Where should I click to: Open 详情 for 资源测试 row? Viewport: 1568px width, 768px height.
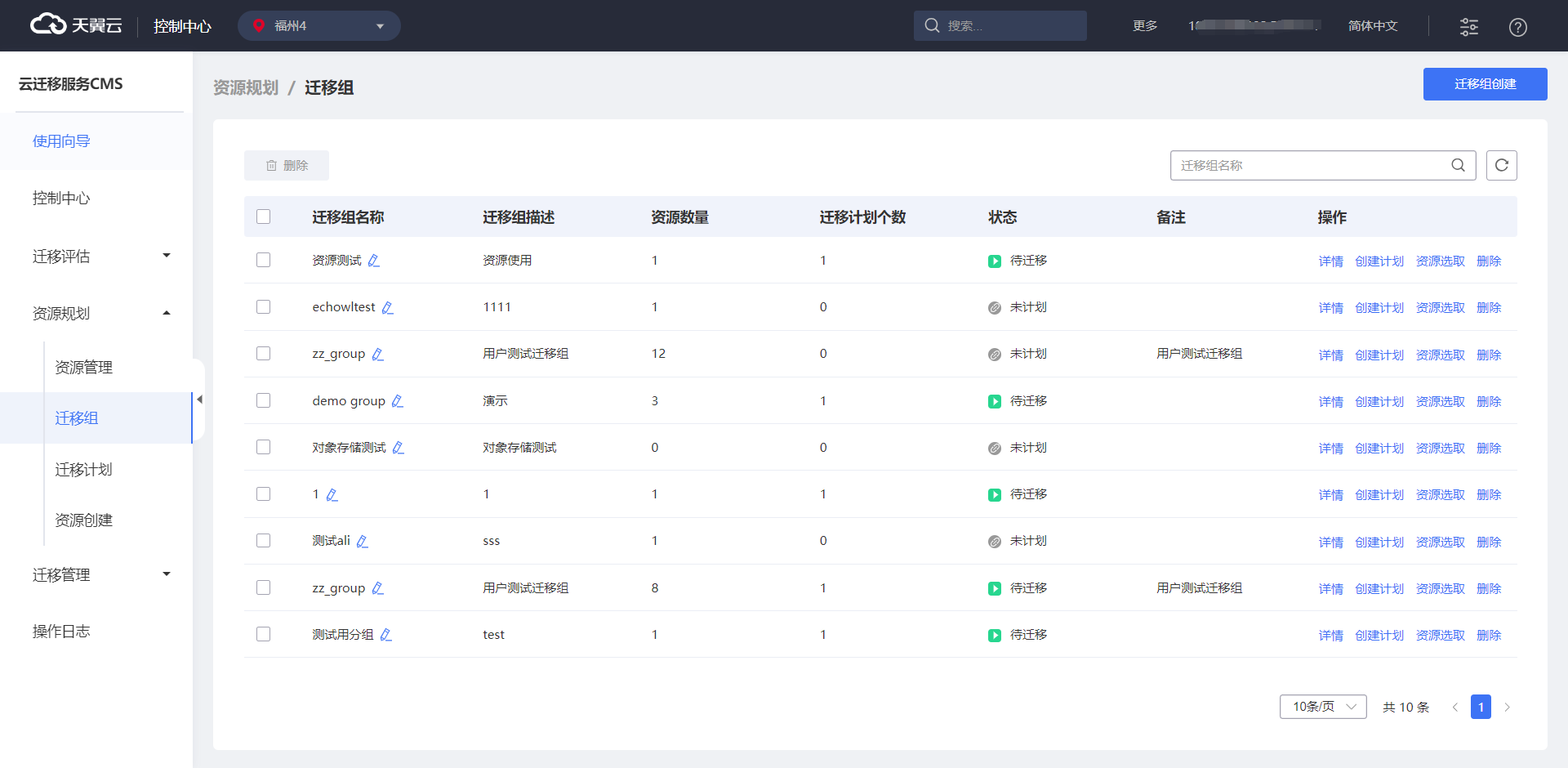click(1331, 261)
